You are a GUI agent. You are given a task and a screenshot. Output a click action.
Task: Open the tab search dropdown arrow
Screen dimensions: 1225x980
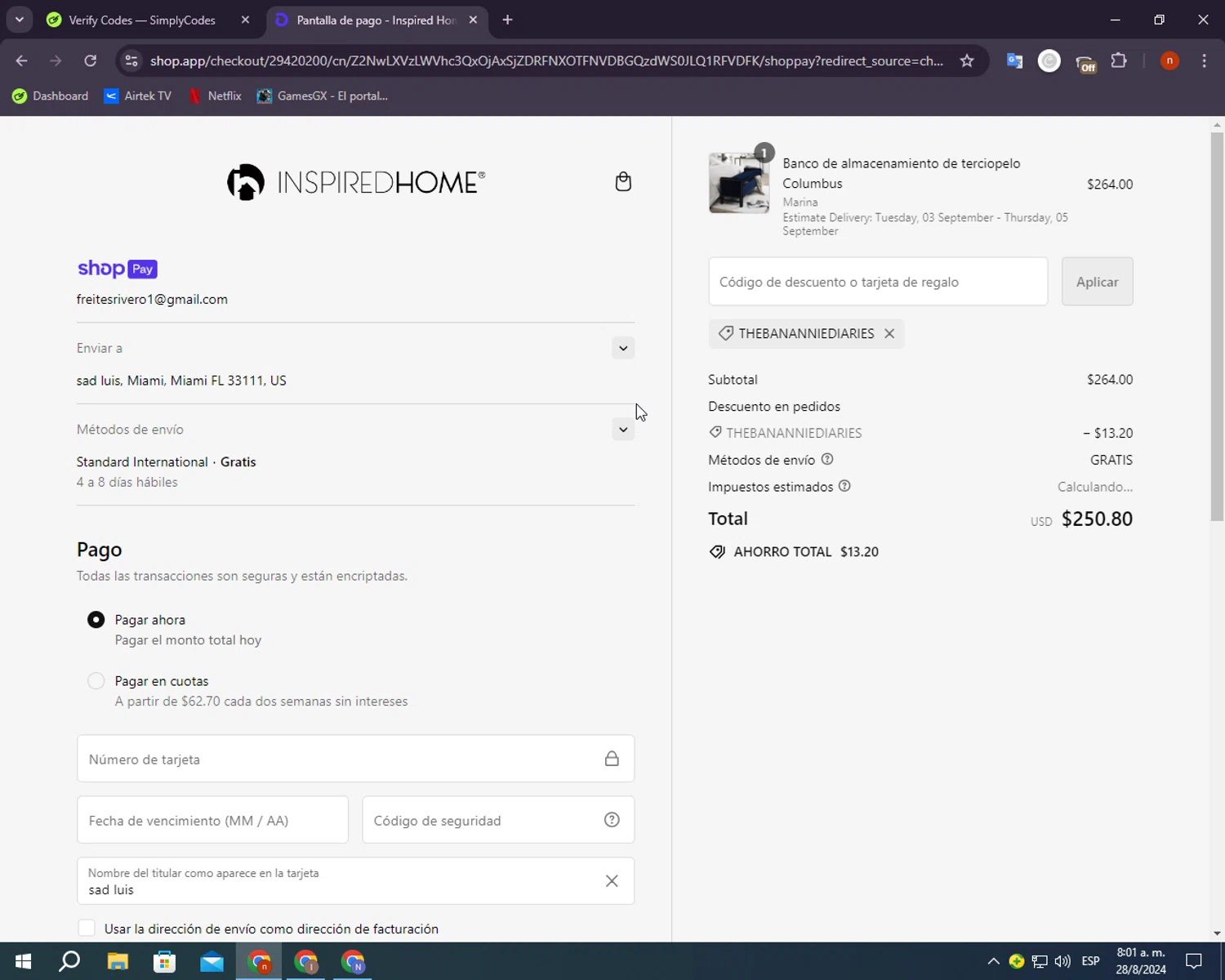[19, 20]
